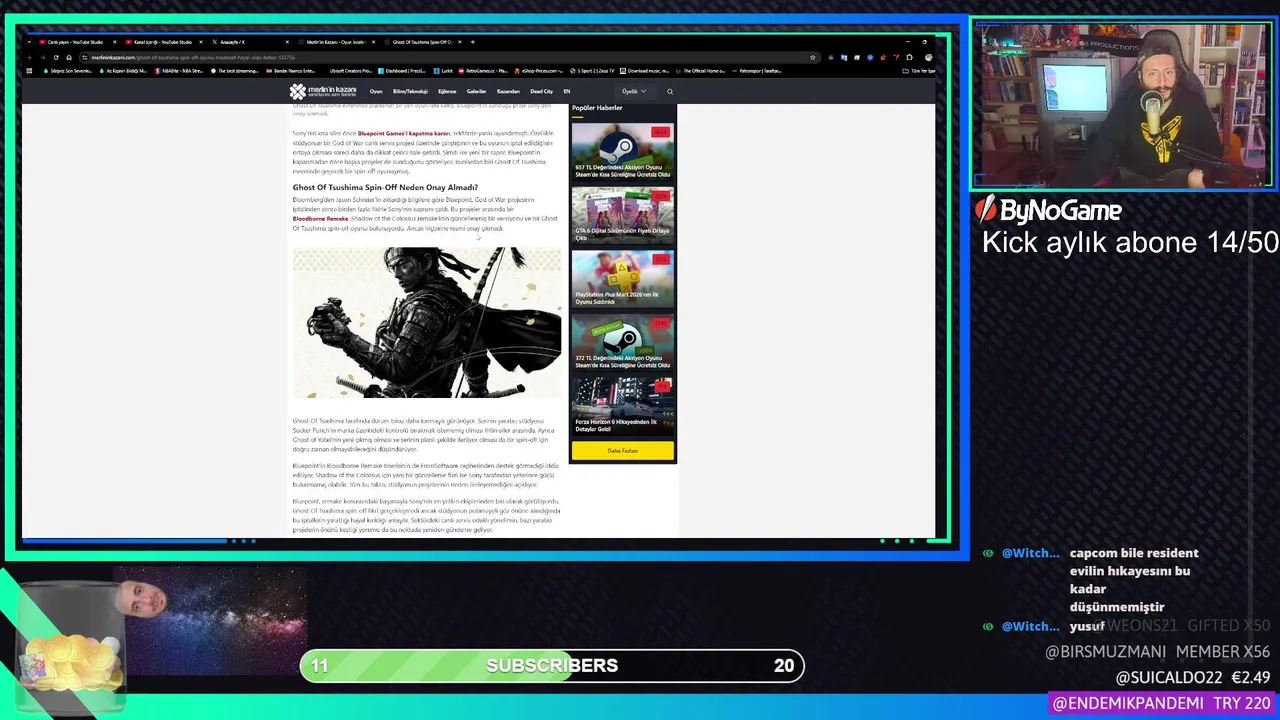The width and height of the screenshot is (1280, 720).
Task: Click the Kick aylık abone 14/50 overlay text
Action: pos(1129,243)
